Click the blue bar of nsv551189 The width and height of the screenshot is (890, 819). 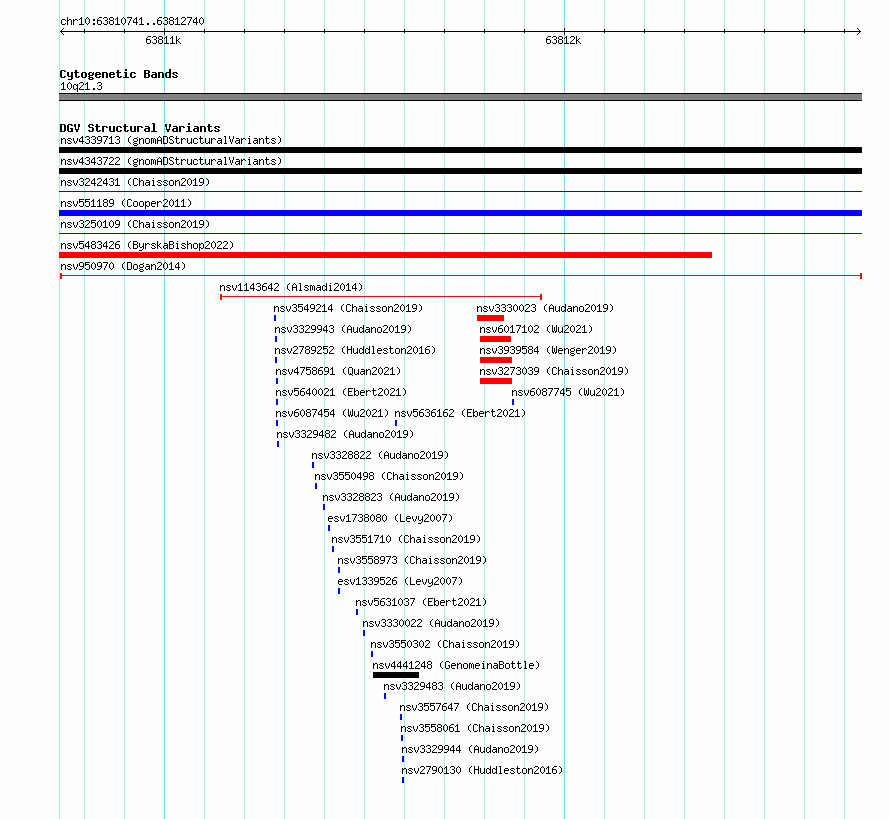tap(460, 213)
